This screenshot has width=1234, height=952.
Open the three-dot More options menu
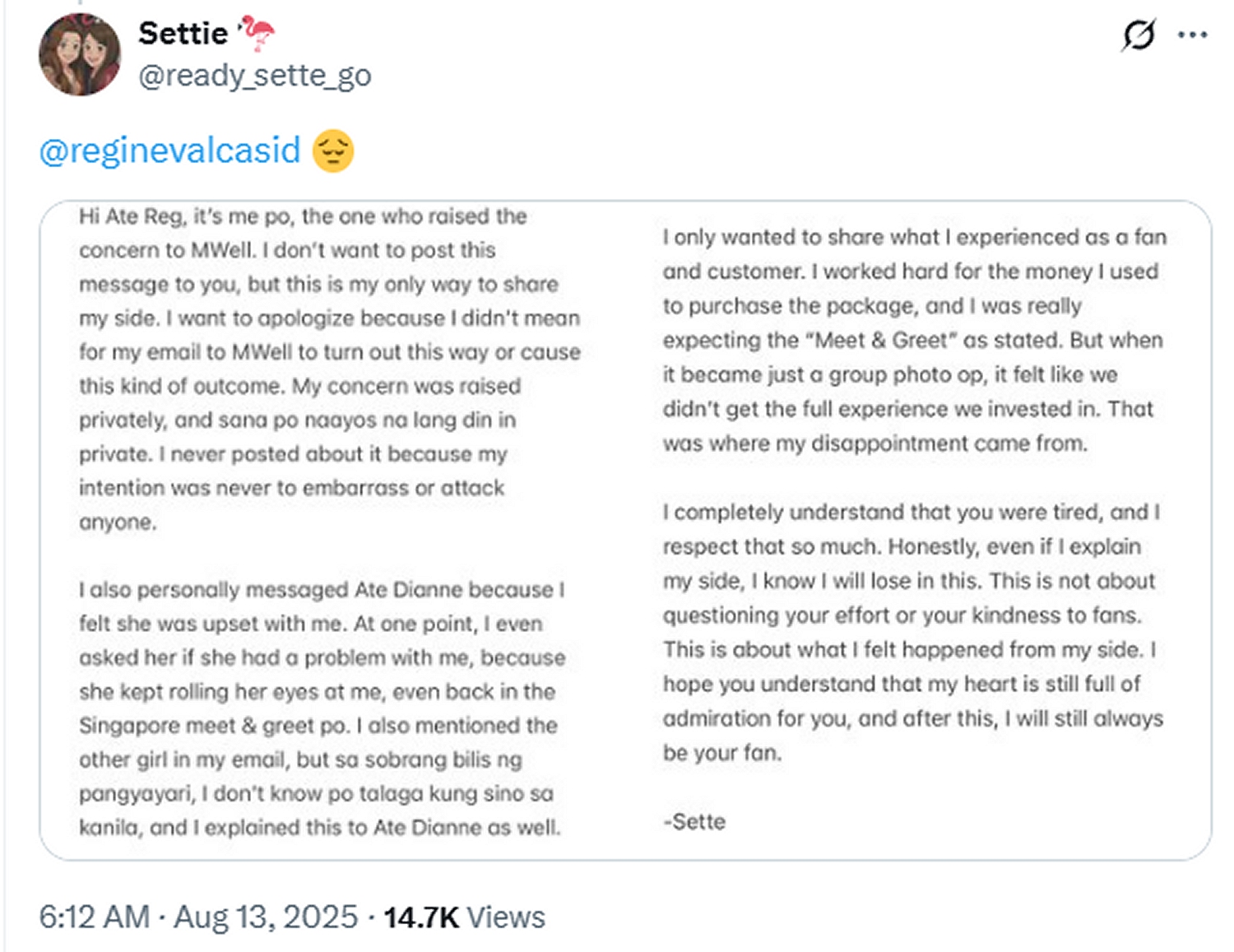1192,35
